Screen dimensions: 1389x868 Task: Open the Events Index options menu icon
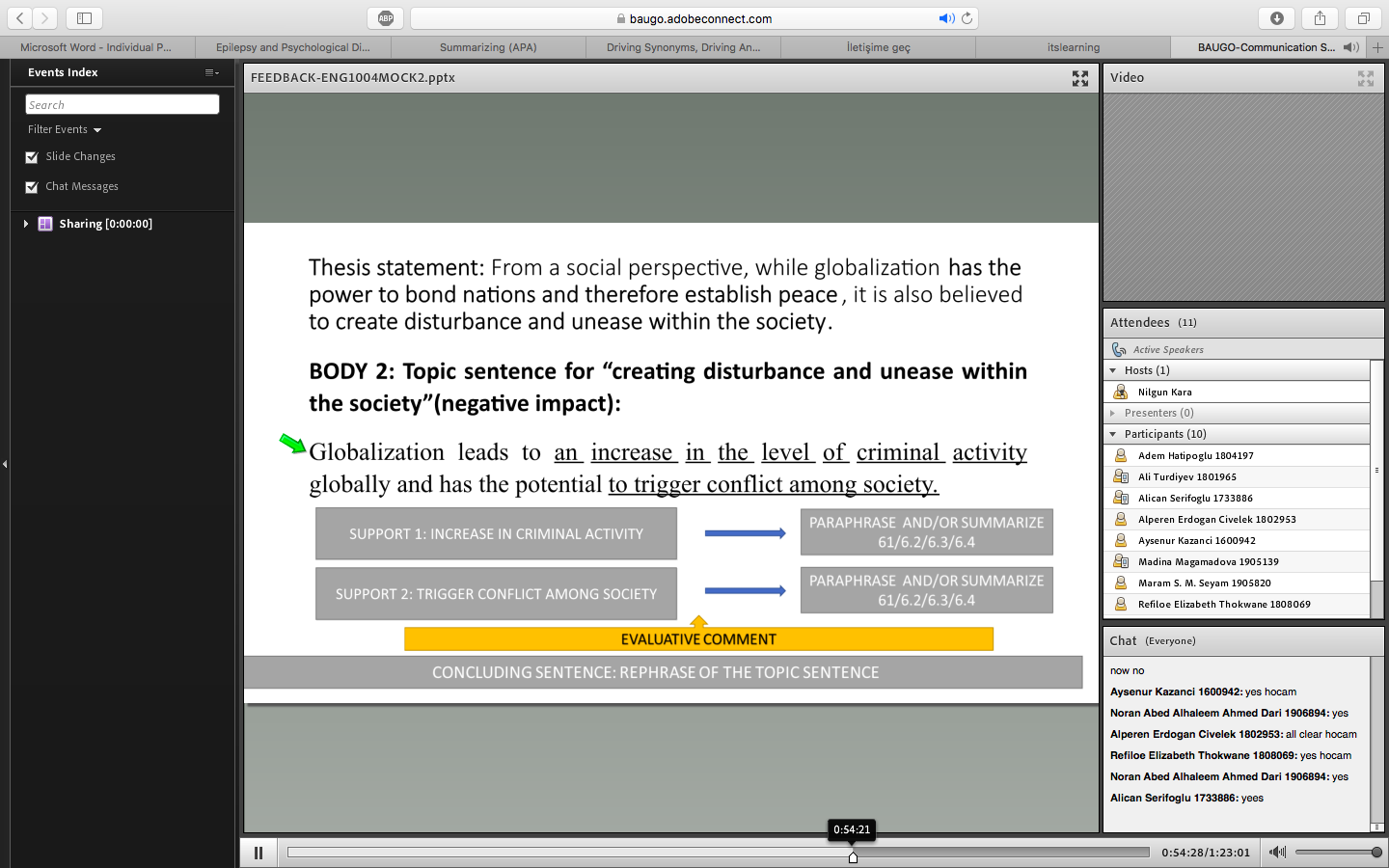(211, 72)
